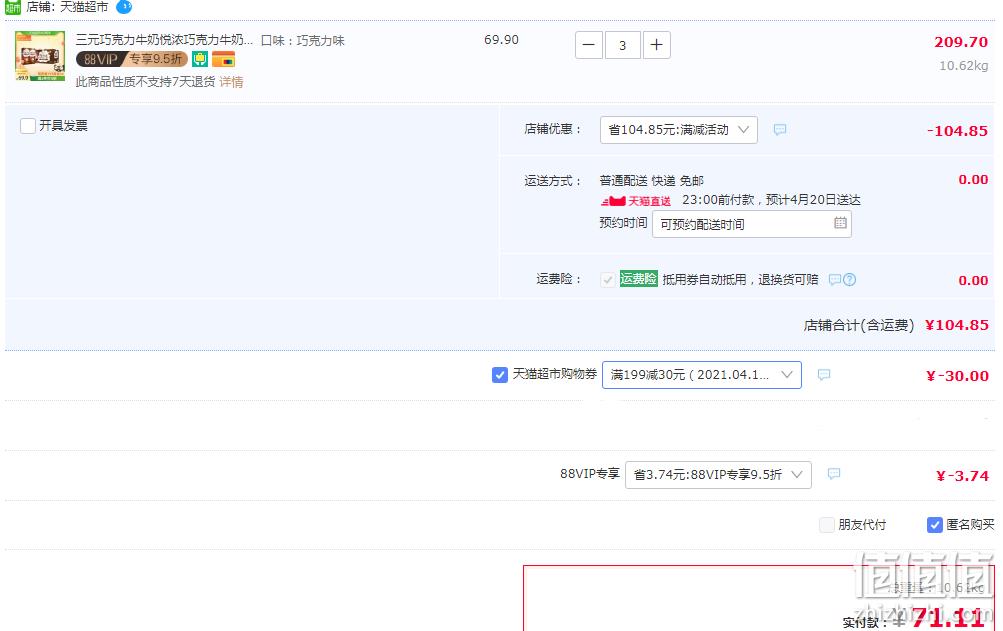Open the 详情 link for return policy
The image size is (1003, 631).
pos(231,82)
